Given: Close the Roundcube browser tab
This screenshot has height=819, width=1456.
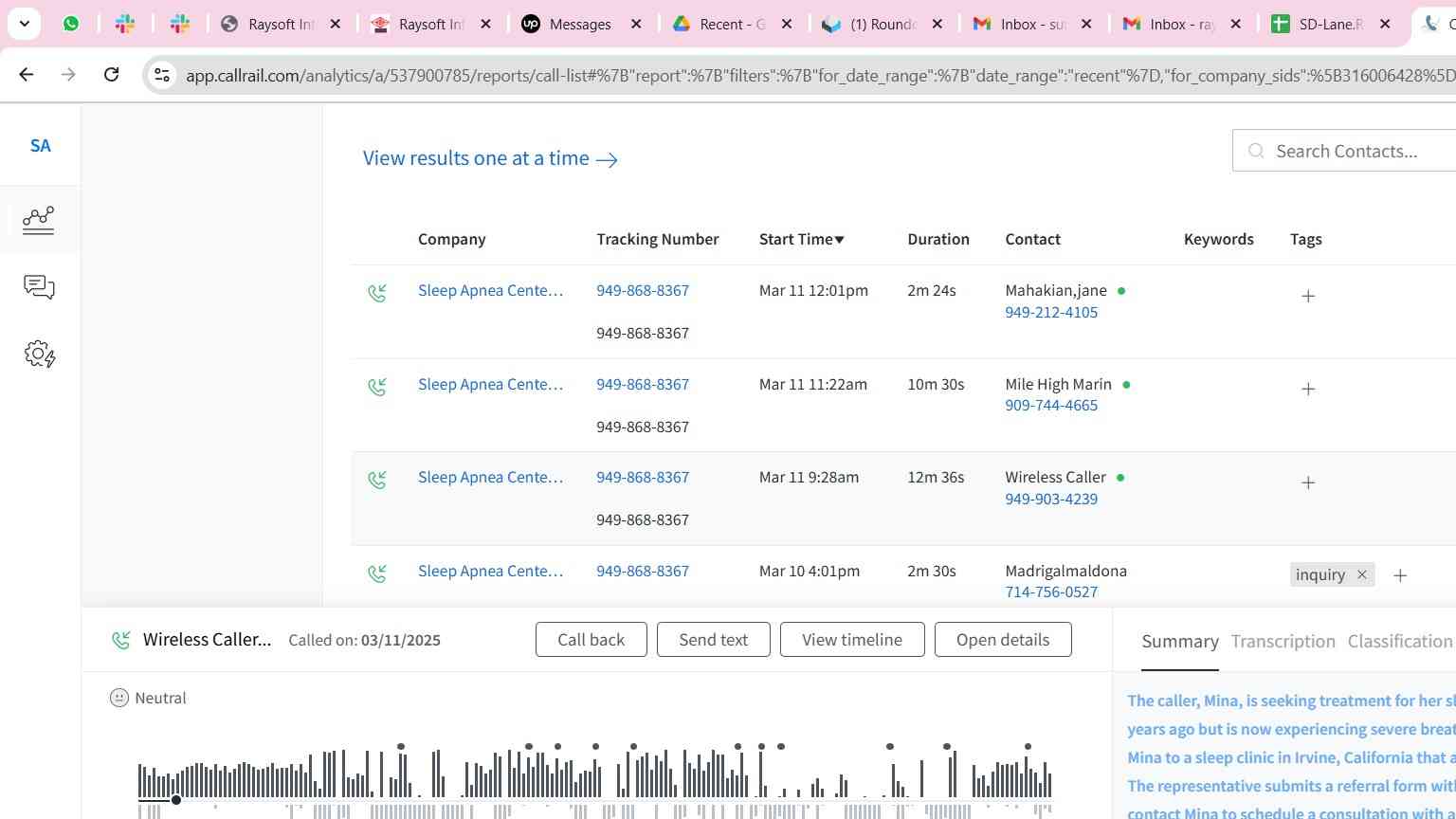Looking at the screenshot, I should pyautogui.click(x=937, y=25).
